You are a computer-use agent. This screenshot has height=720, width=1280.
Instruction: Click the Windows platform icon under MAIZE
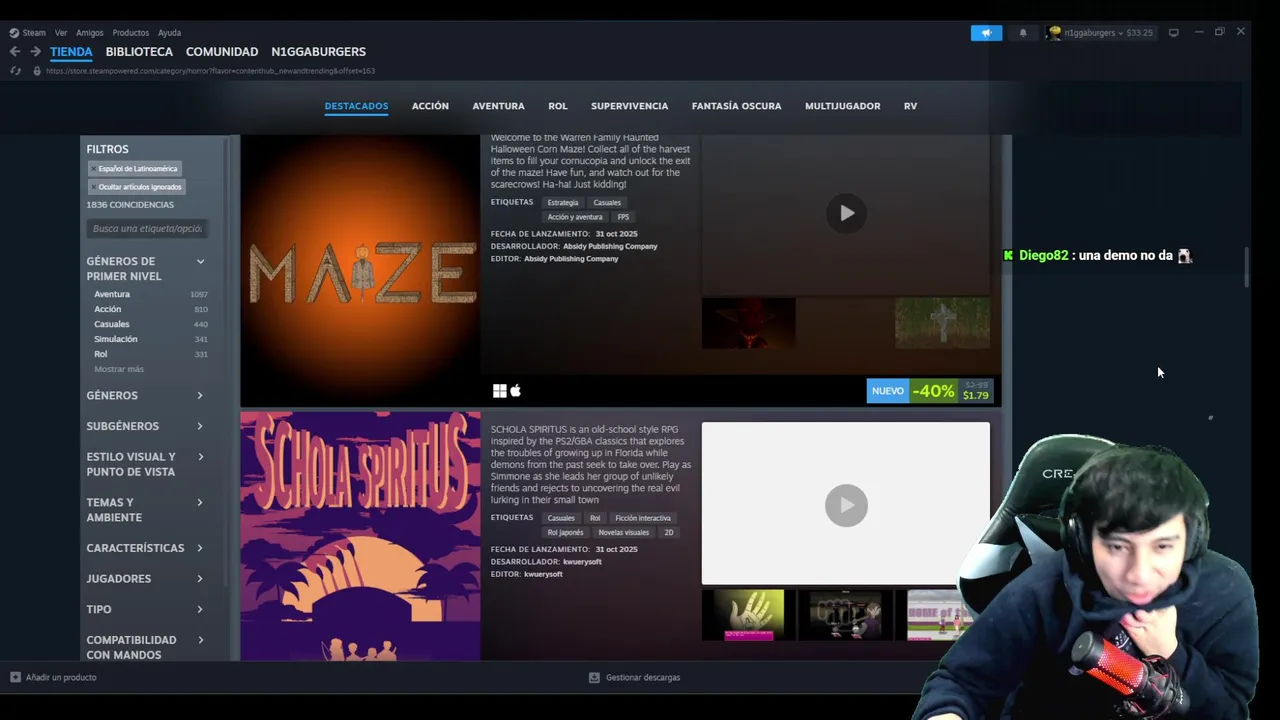point(500,391)
